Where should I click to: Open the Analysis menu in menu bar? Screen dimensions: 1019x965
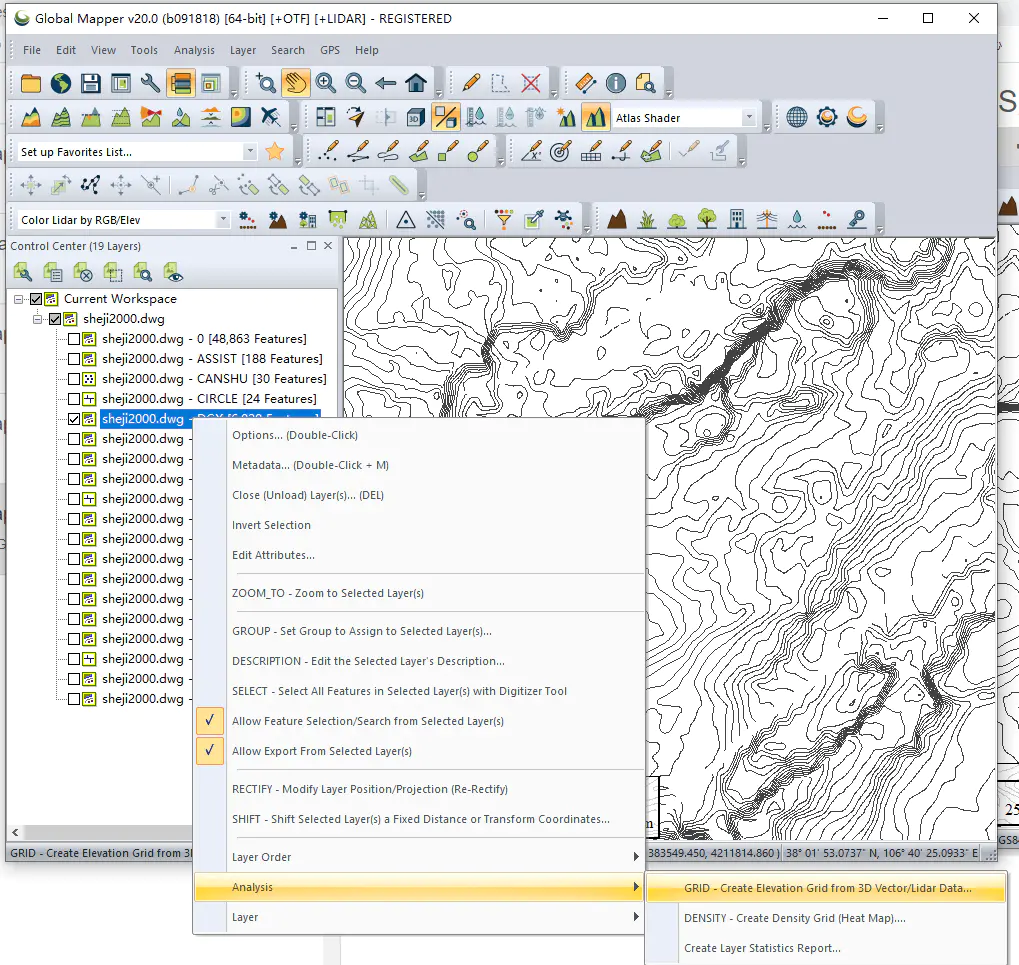[x=194, y=50]
